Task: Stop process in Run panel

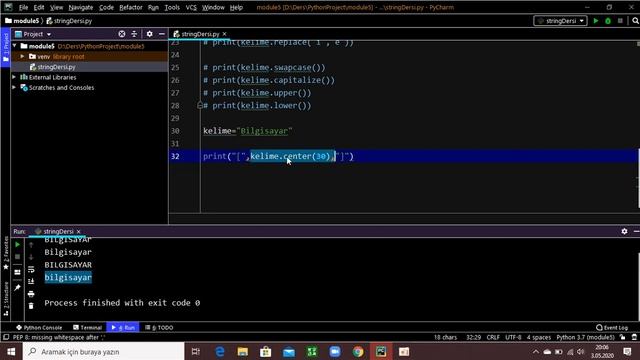Action: [x=18, y=257]
